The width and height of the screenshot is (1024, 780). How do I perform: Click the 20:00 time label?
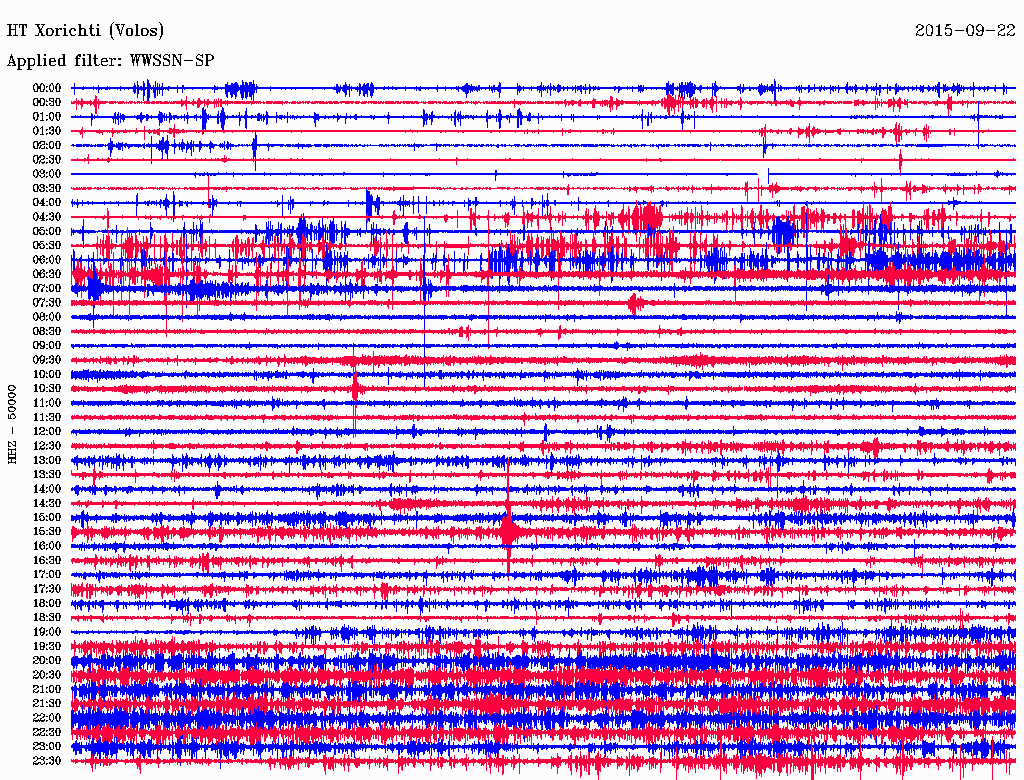tap(47, 661)
